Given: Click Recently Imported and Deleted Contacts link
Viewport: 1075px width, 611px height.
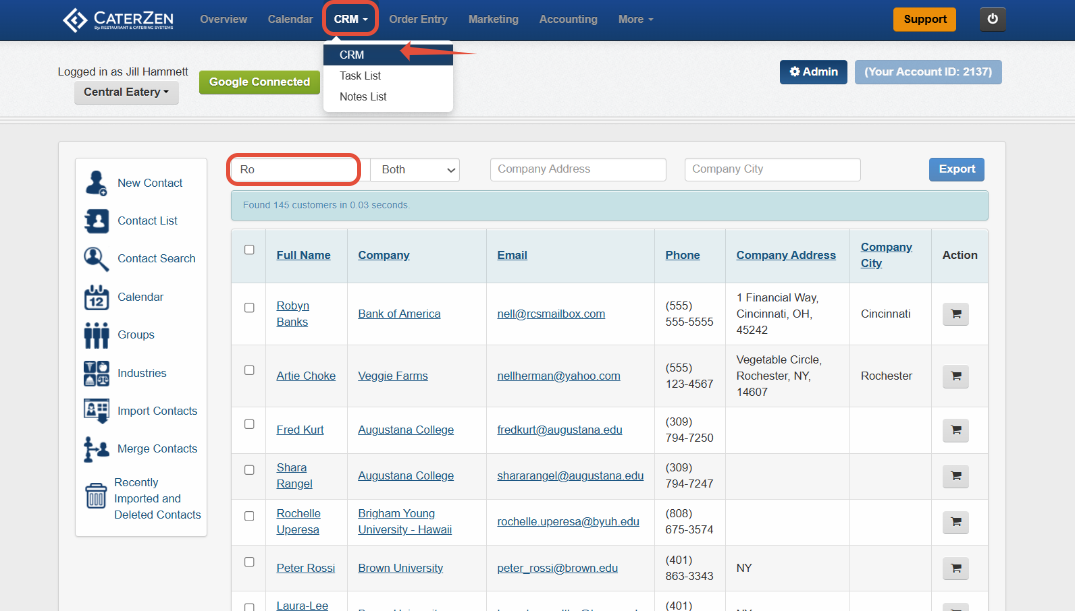Looking at the screenshot, I should click(158, 499).
